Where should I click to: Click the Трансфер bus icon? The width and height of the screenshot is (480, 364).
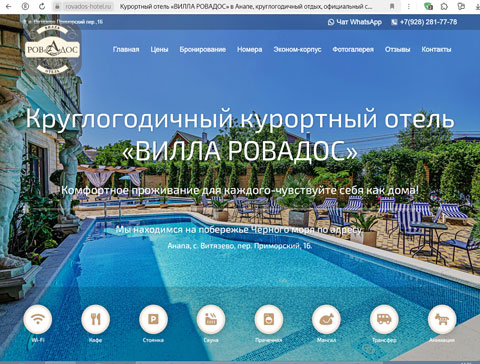click(x=384, y=319)
